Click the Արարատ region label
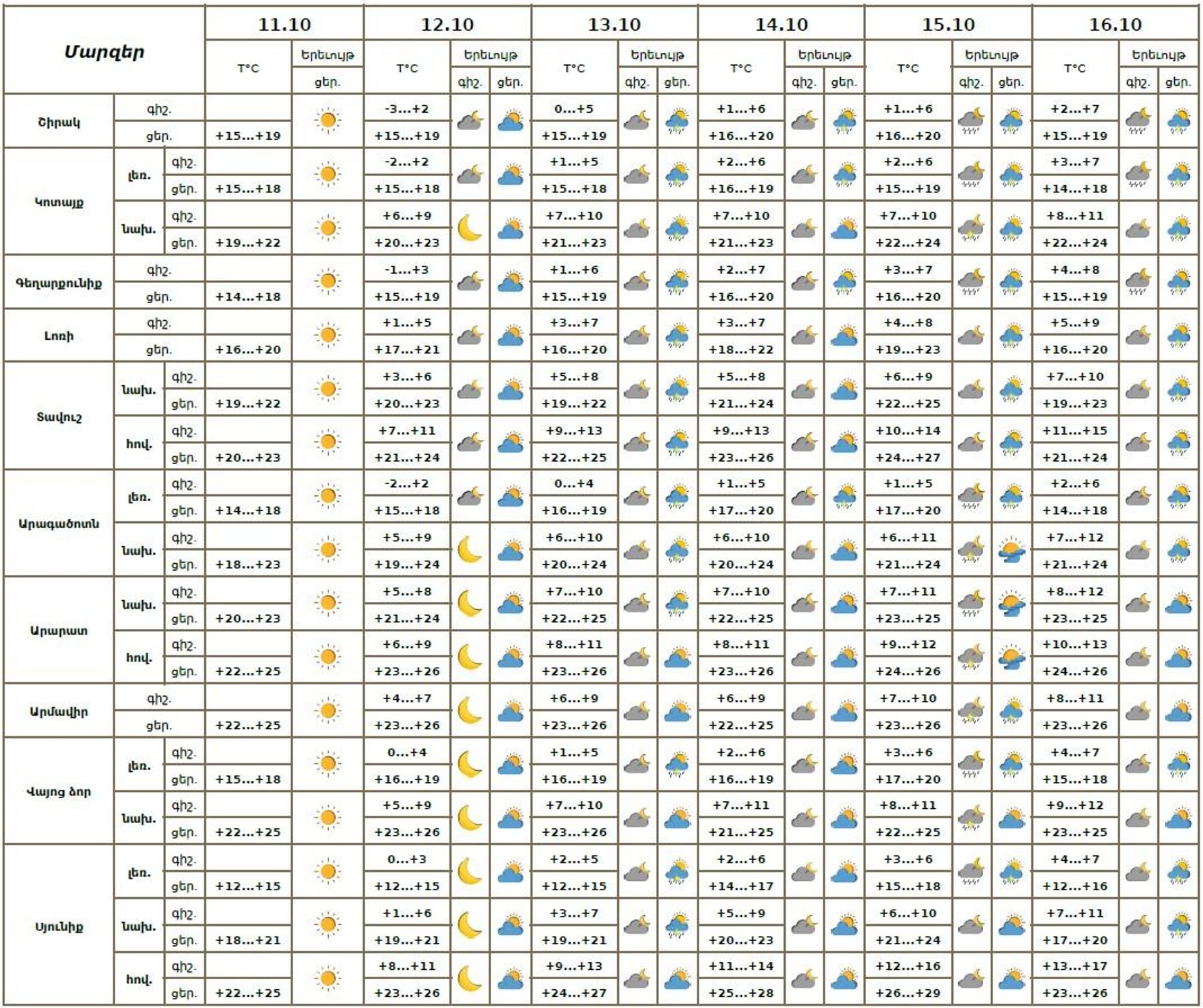The width and height of the screenshot is (1203, 1008). click(59, 630)
